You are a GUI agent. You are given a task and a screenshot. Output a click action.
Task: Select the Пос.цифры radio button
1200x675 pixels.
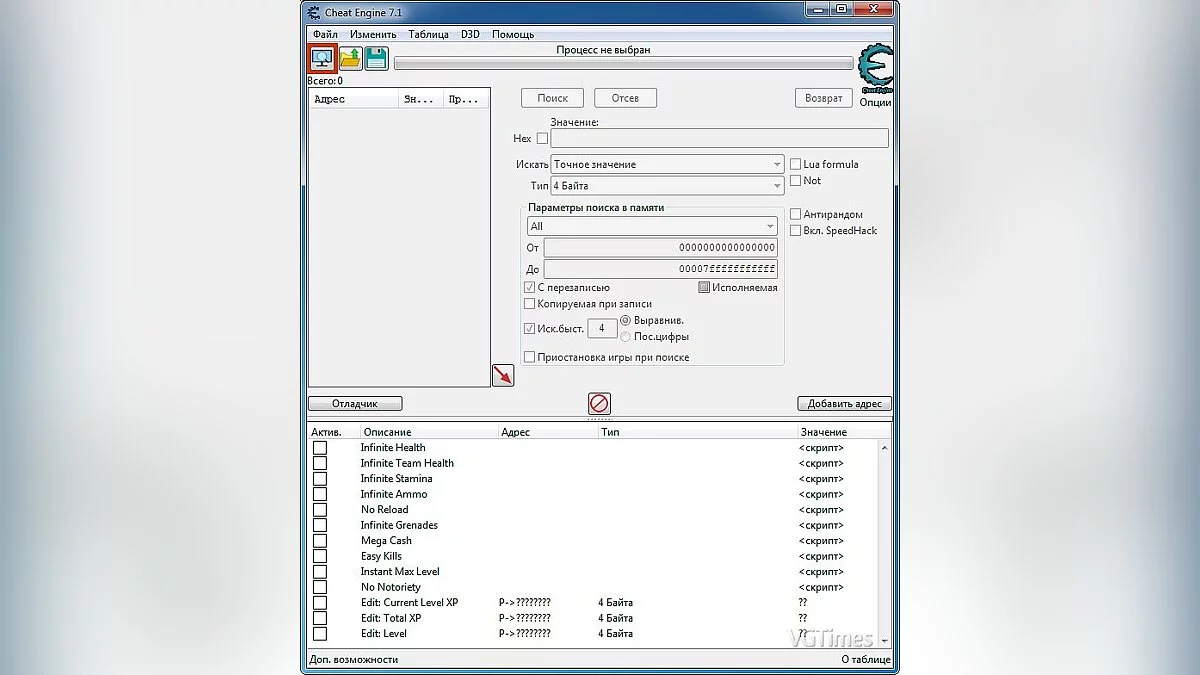[x=626, y=336]
